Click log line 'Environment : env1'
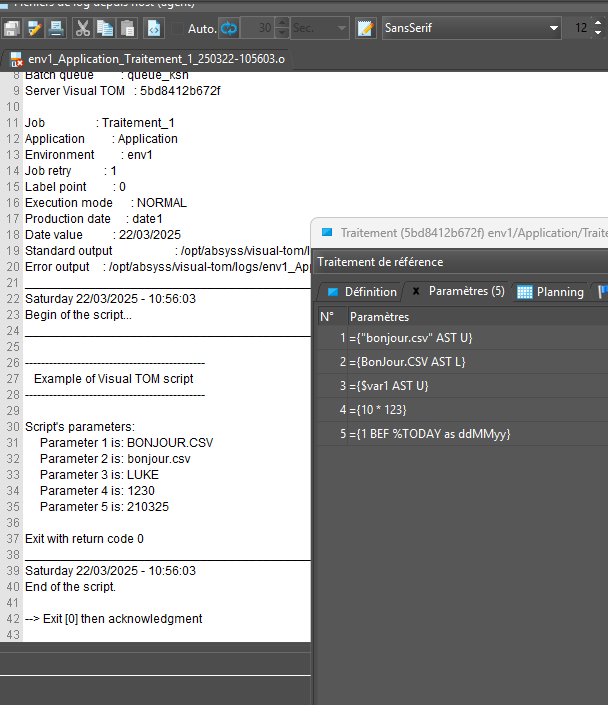This screenshot has width=608, height=705. [89, 155]
